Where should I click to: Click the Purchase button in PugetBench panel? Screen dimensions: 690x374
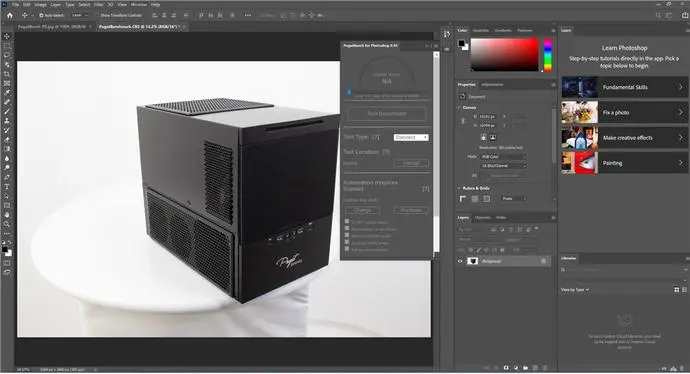411,210
